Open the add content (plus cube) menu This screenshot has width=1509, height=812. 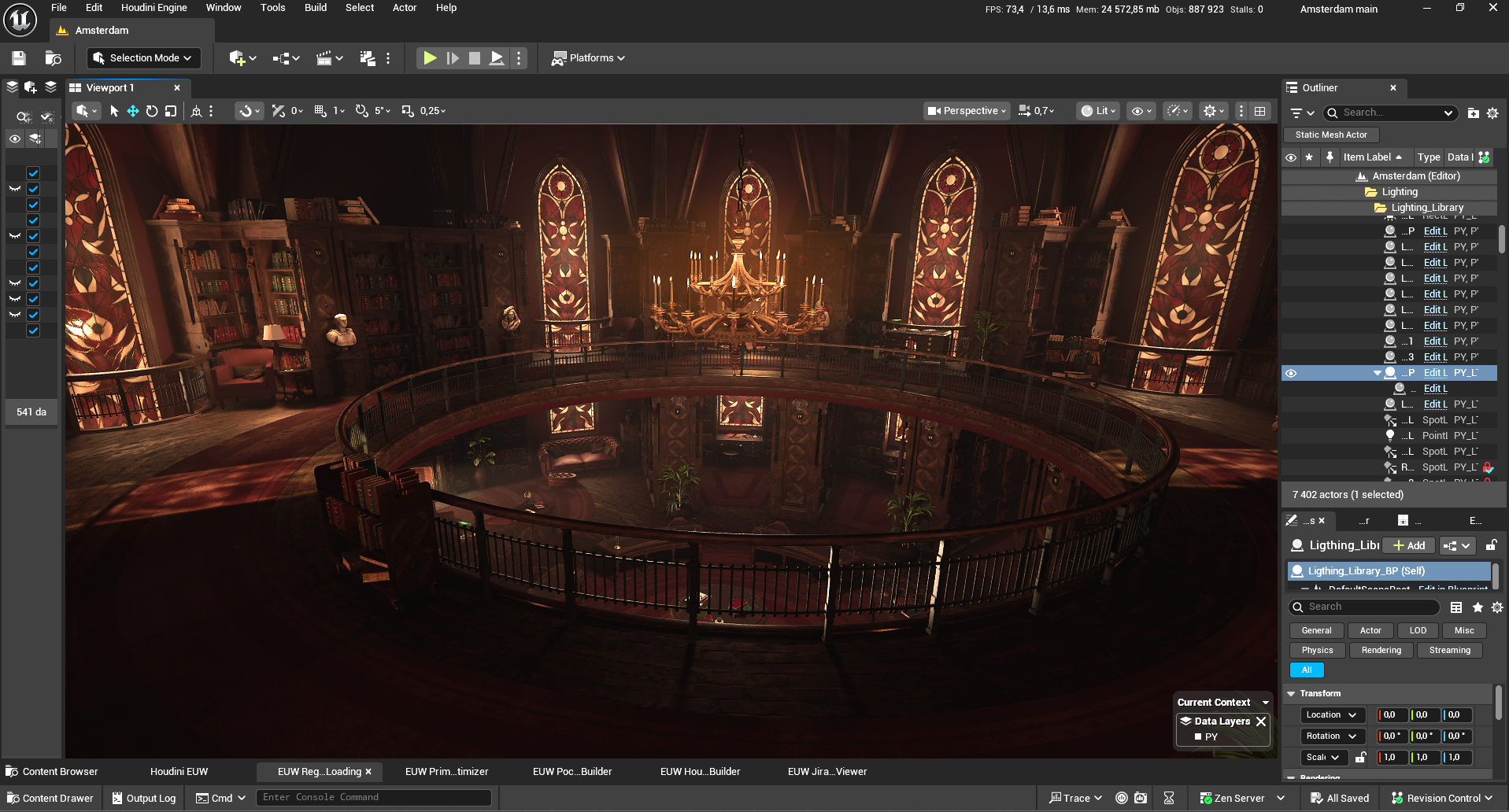pyautogui.click(x=242, y=58)
